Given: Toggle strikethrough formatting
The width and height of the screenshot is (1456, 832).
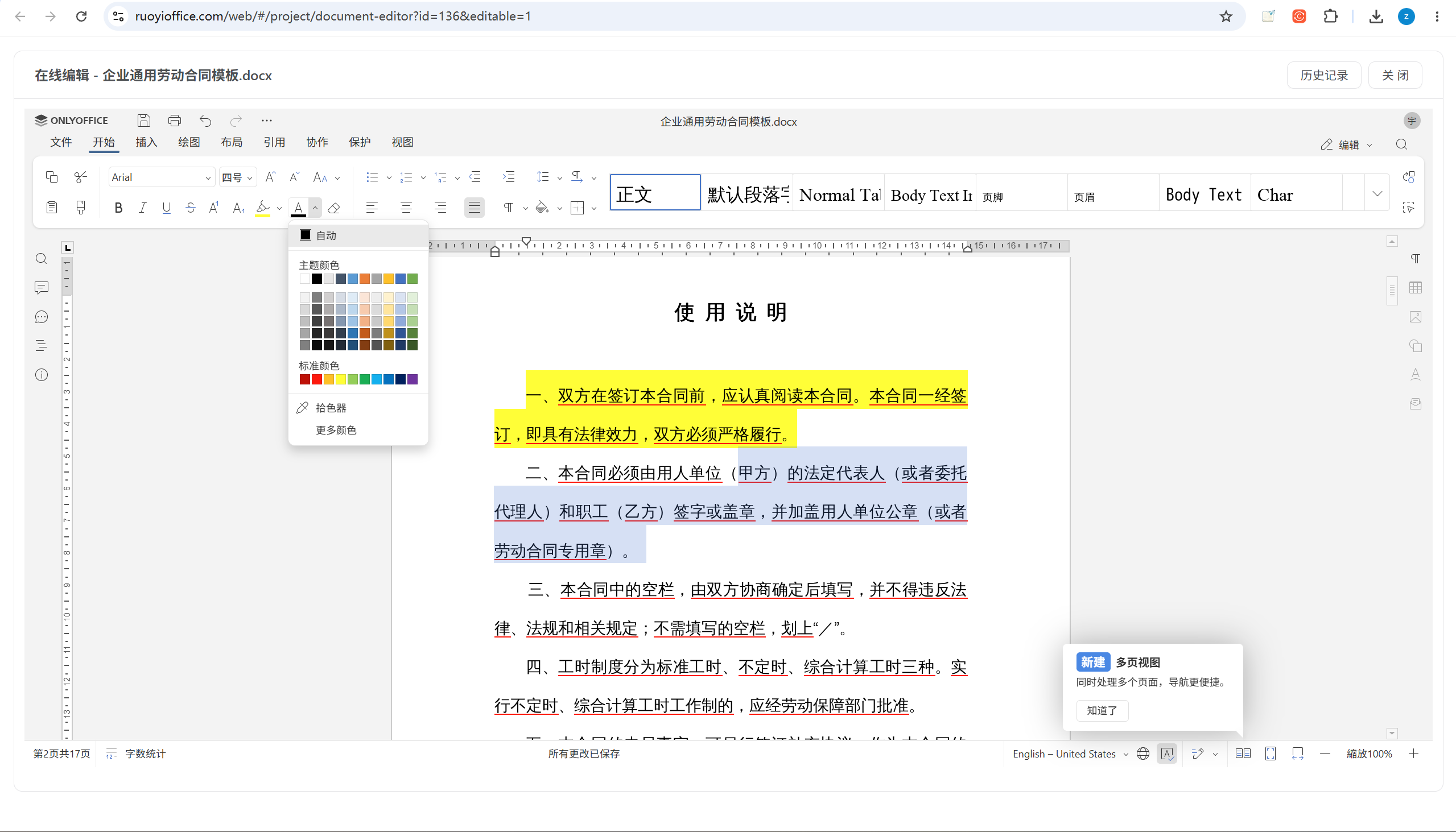Looking at the screenshot, I should tap(191, 208).
